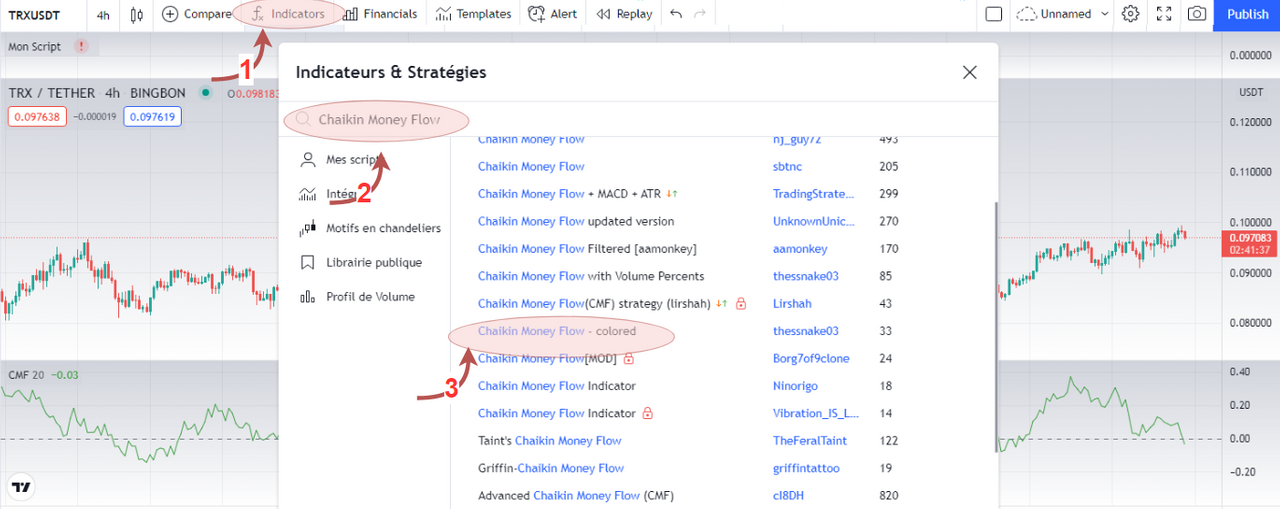The image size is (1280, 509).
Task: Add Griffin-Chaikin Money Flow
Action: click(551, 468)
